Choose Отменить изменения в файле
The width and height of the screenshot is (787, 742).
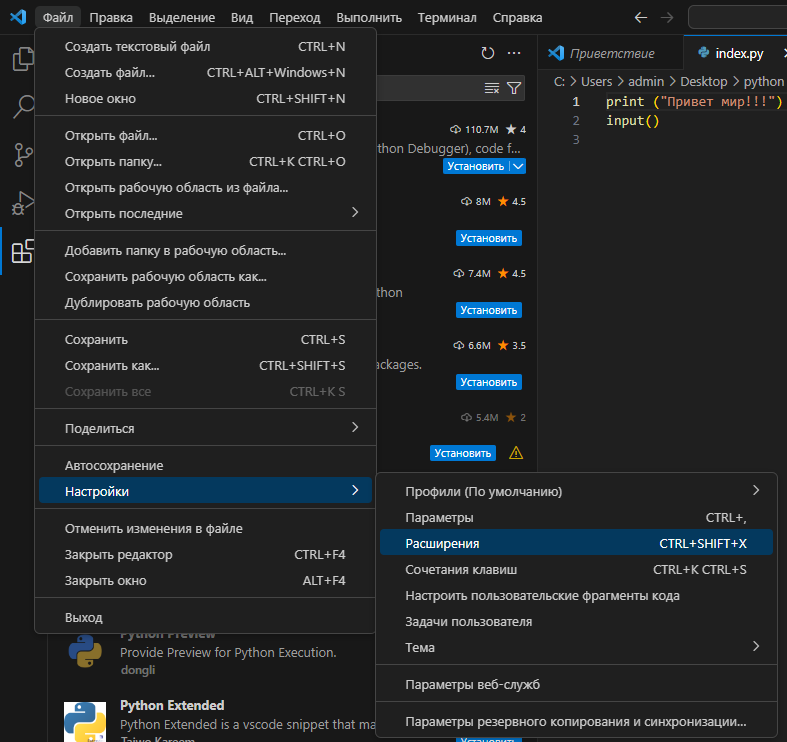[x=205, y=529]
